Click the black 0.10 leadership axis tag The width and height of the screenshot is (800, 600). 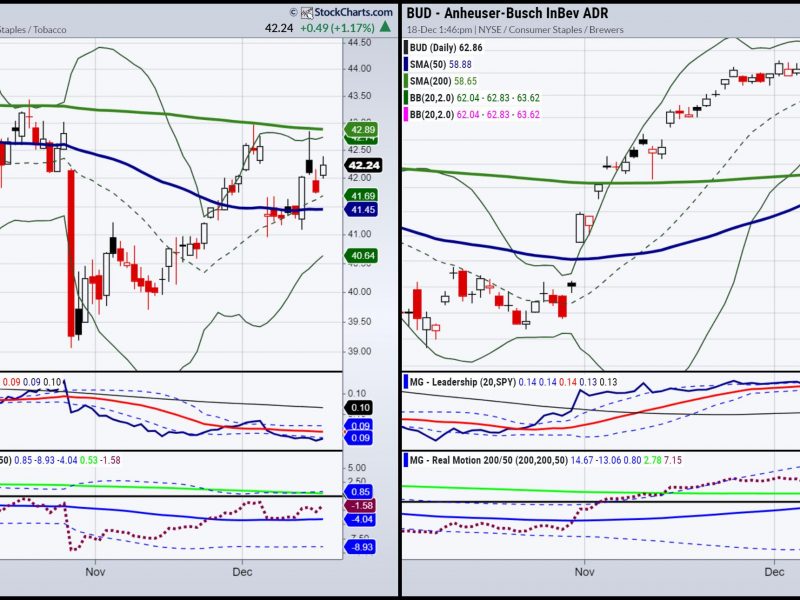pyautogui.click(x=360, y=408)
